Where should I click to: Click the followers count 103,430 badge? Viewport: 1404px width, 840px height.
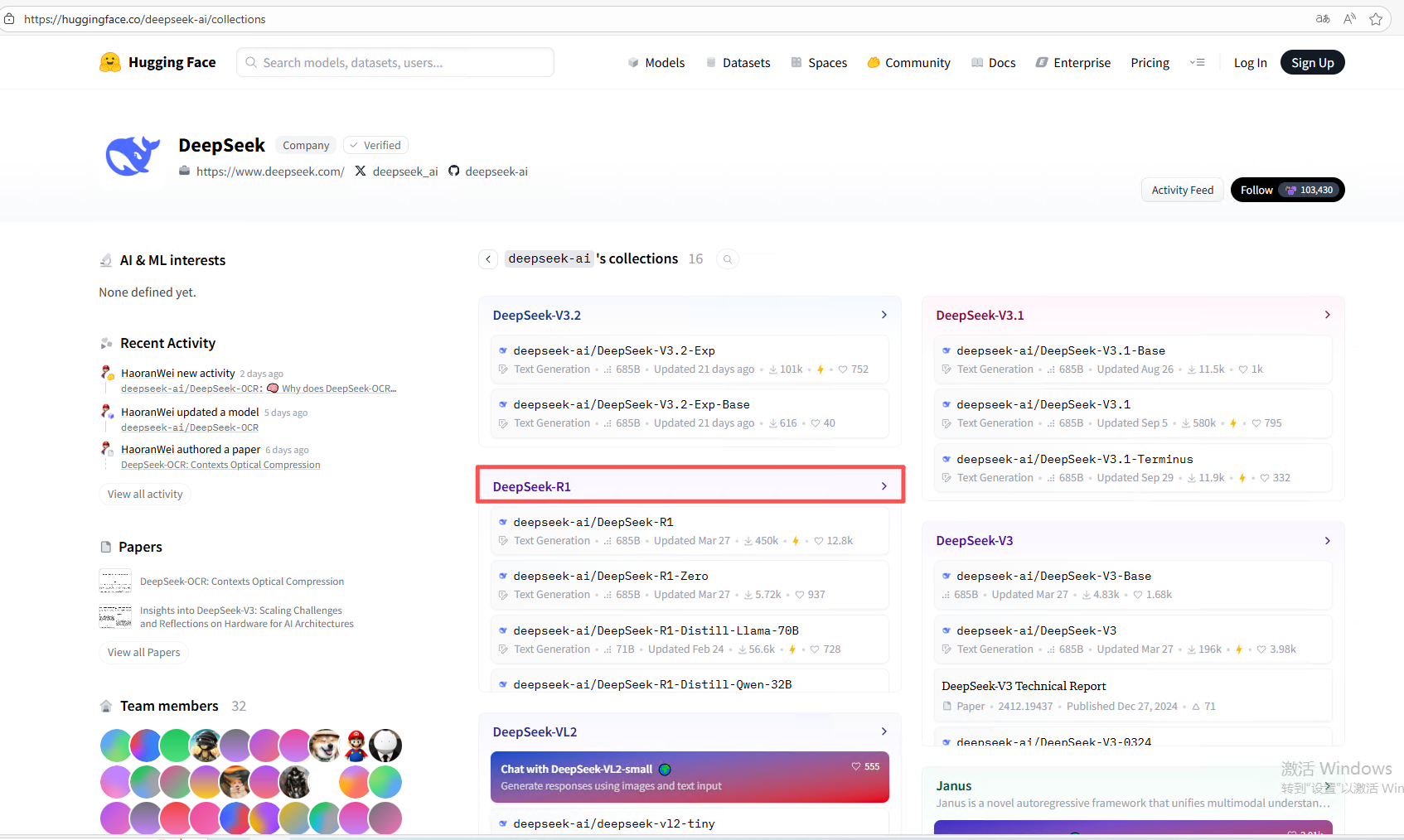1310,190
